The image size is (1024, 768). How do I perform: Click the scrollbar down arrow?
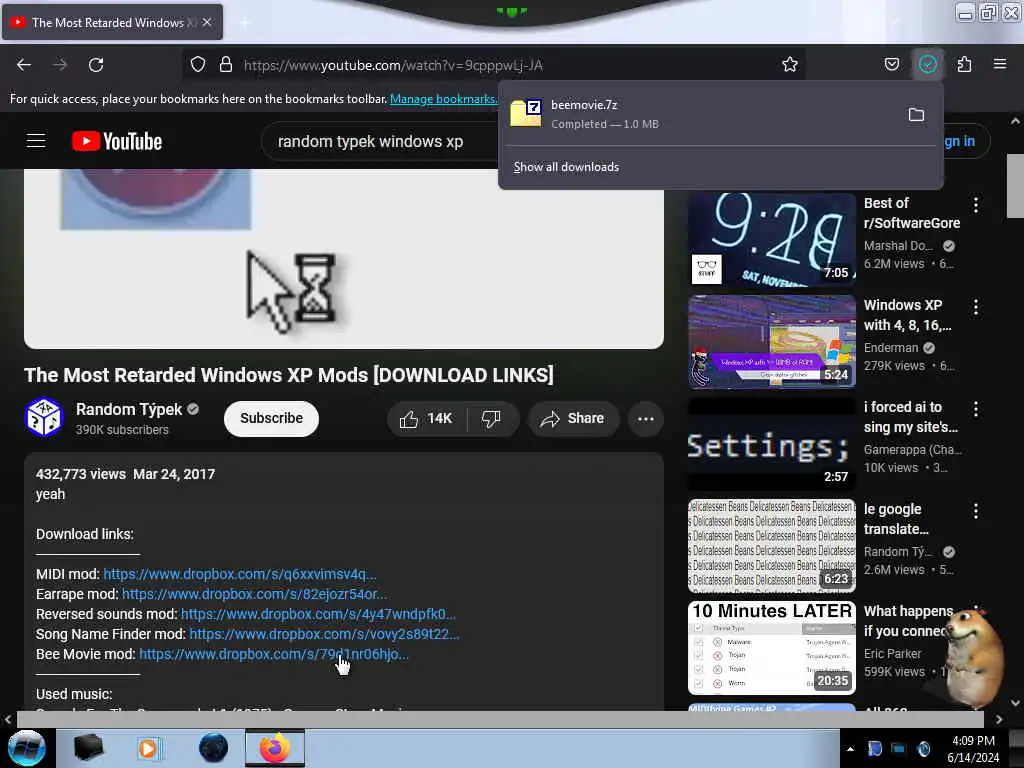coord(1014,703)
